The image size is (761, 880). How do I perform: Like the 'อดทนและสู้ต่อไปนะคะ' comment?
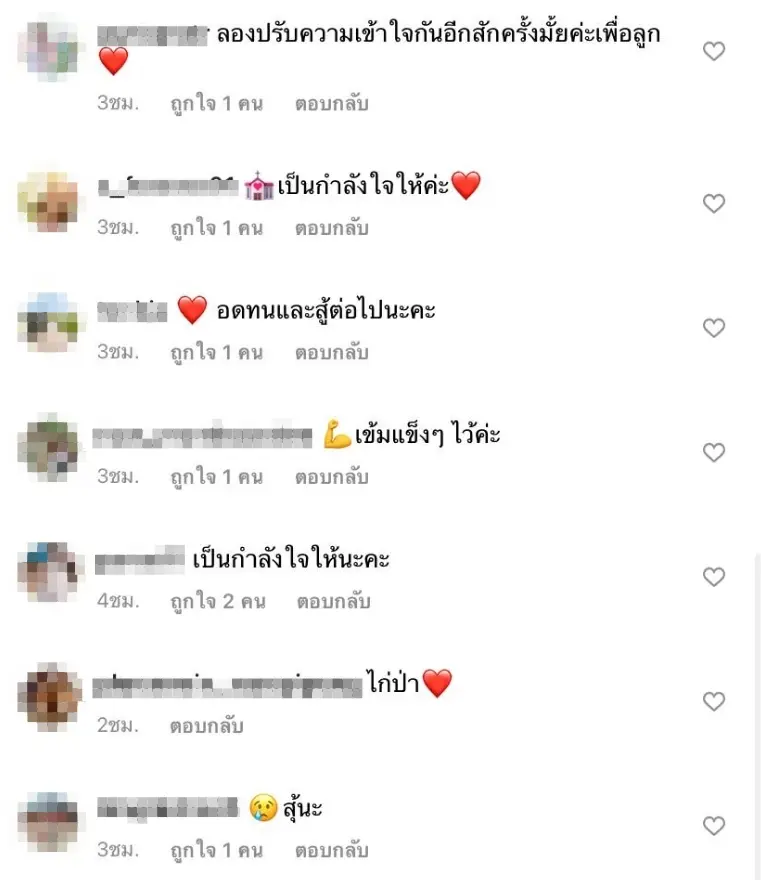pyautogui.click(x=714, y=328)
